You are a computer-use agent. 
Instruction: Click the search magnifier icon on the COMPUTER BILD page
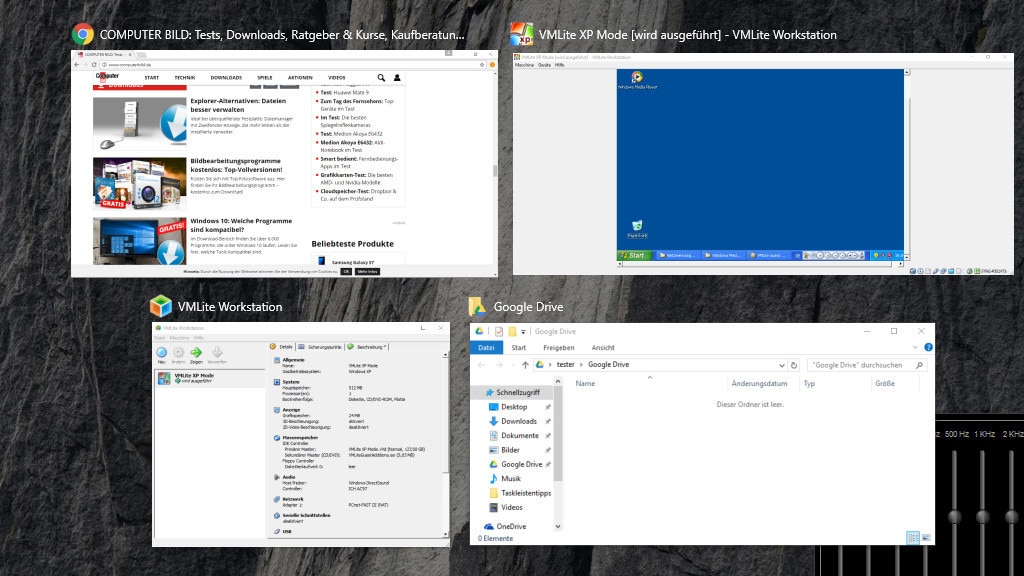(x=380, y=77)
